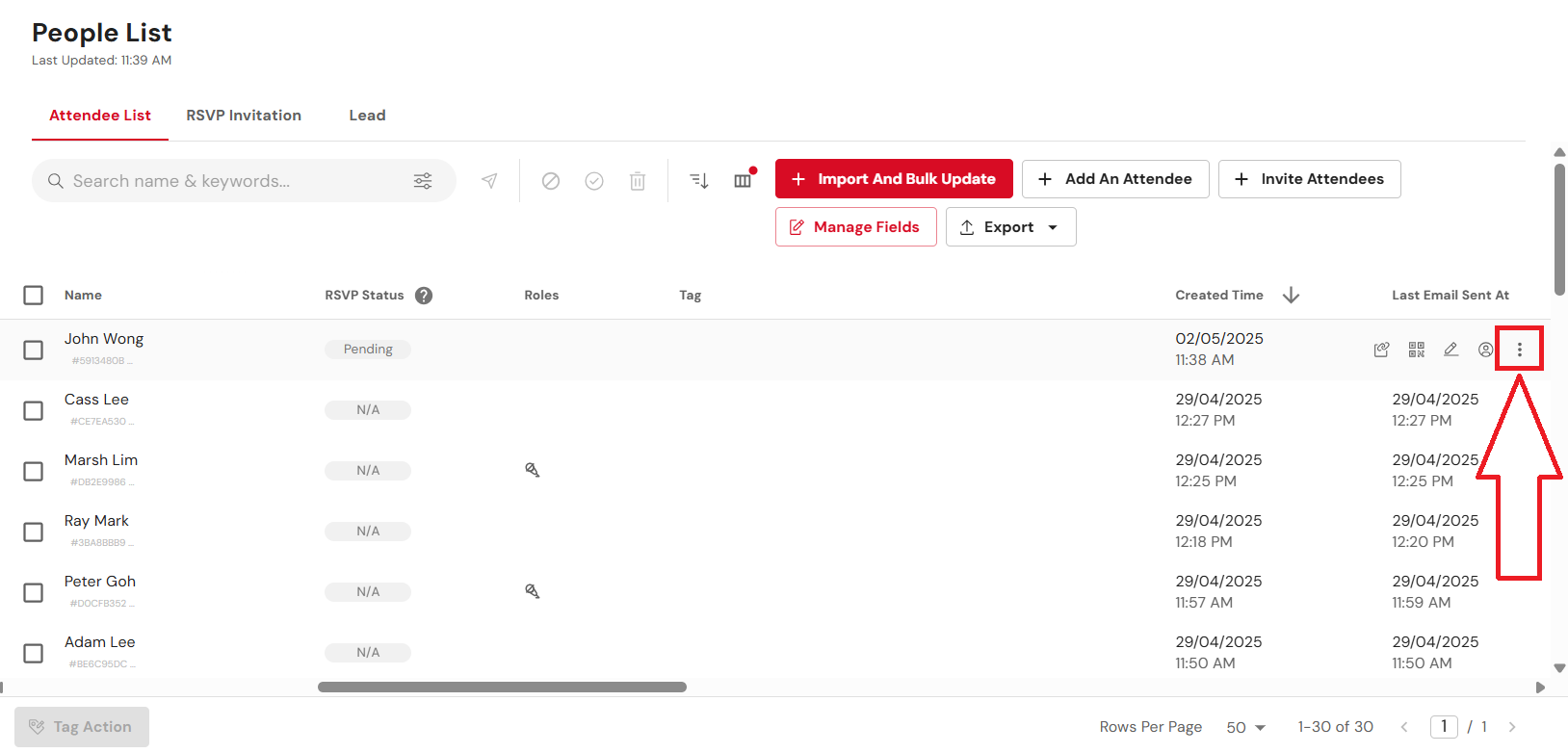Image resolution: width=1568 pixels, height=753 pixels.
Task: Click the name Peter Goh
Action: pos(100,582)
